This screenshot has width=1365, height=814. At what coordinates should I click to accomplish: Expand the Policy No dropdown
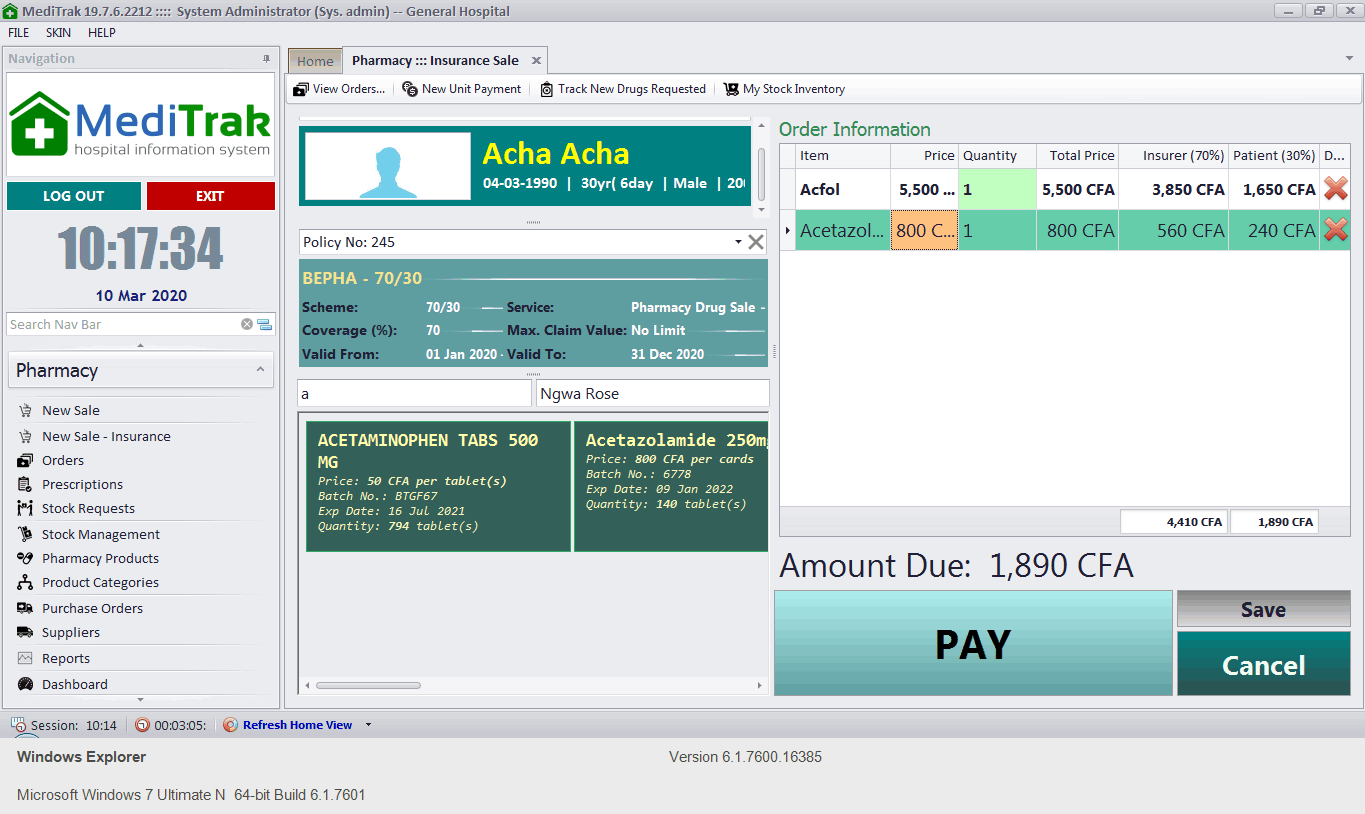(x=738, y=242)
